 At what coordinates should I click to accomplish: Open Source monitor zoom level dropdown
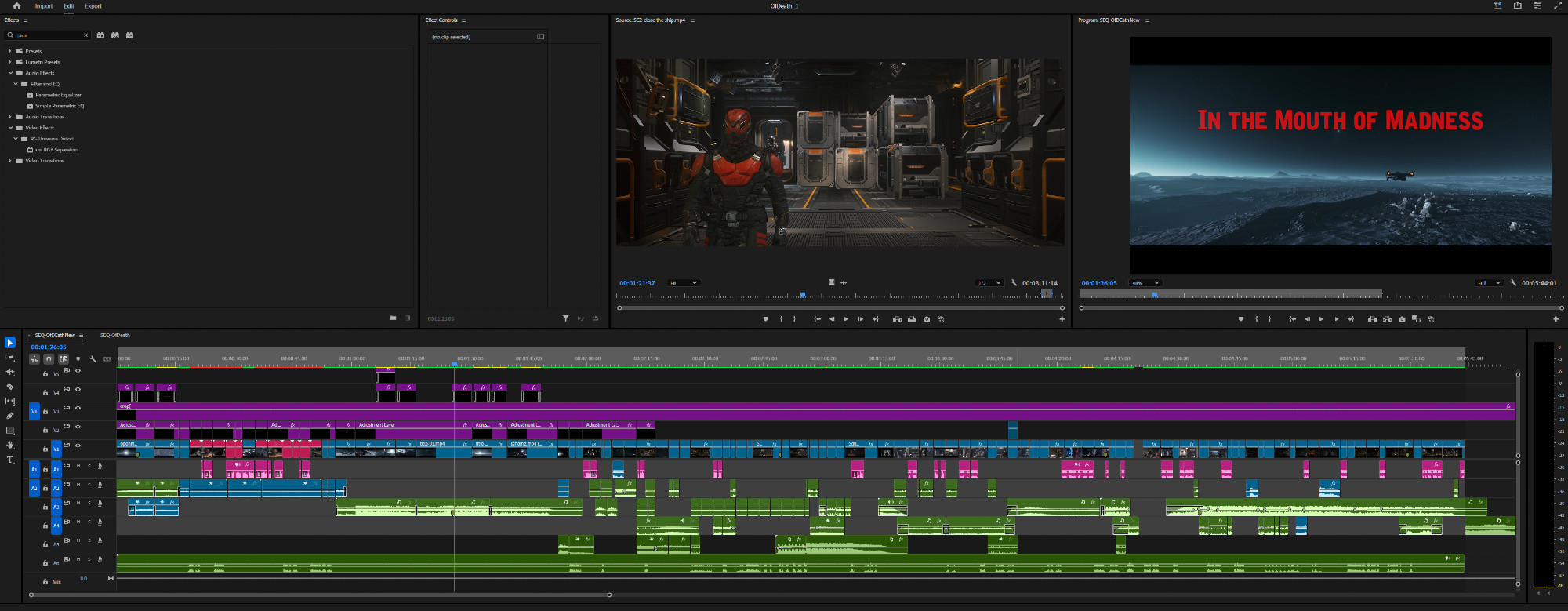pyautogui.click(x=683, y=283)
